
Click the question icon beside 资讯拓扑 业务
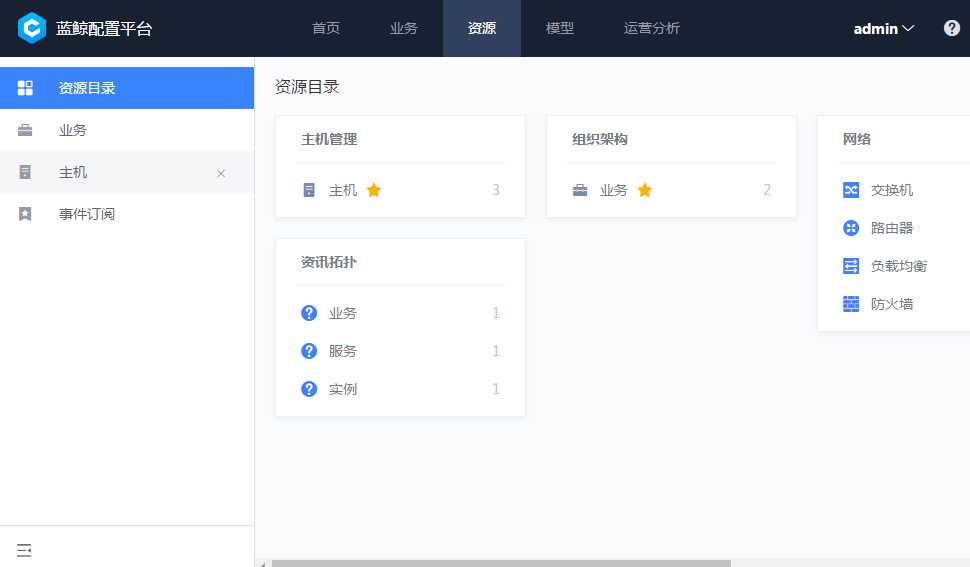coord(309,313)
